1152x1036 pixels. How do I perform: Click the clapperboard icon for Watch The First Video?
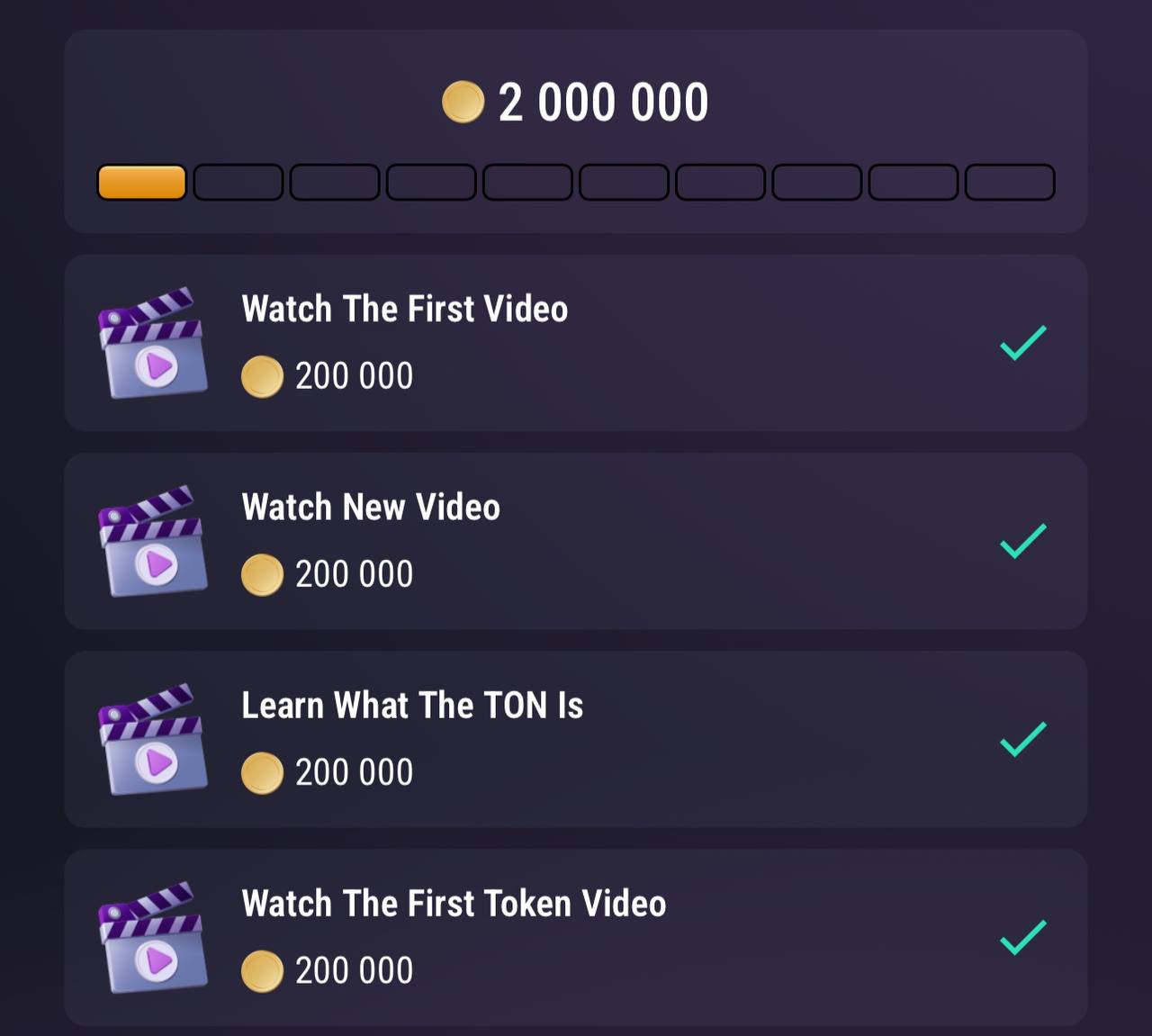pyautogui.click(x=152, y=343)
